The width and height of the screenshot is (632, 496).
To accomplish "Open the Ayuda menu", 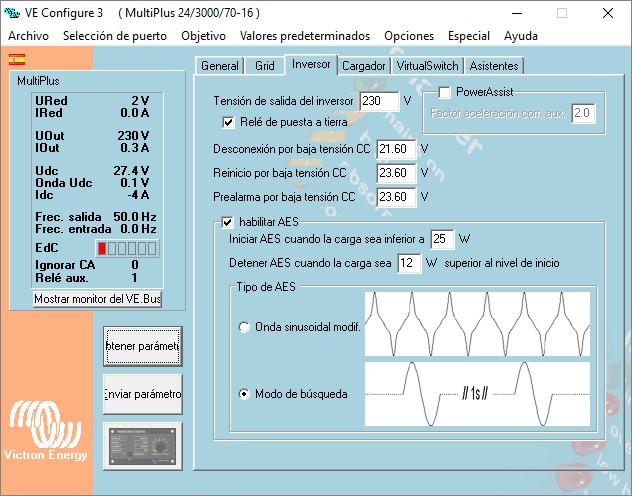I will point(521,36).
